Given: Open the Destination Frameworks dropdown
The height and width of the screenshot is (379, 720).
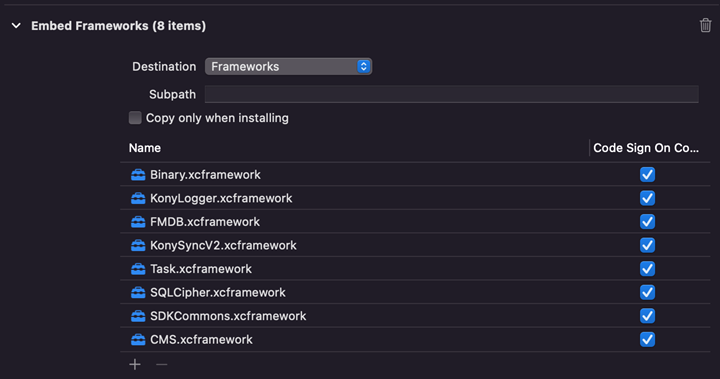Looking at the screenshot, I should click(x=288, y=67).
